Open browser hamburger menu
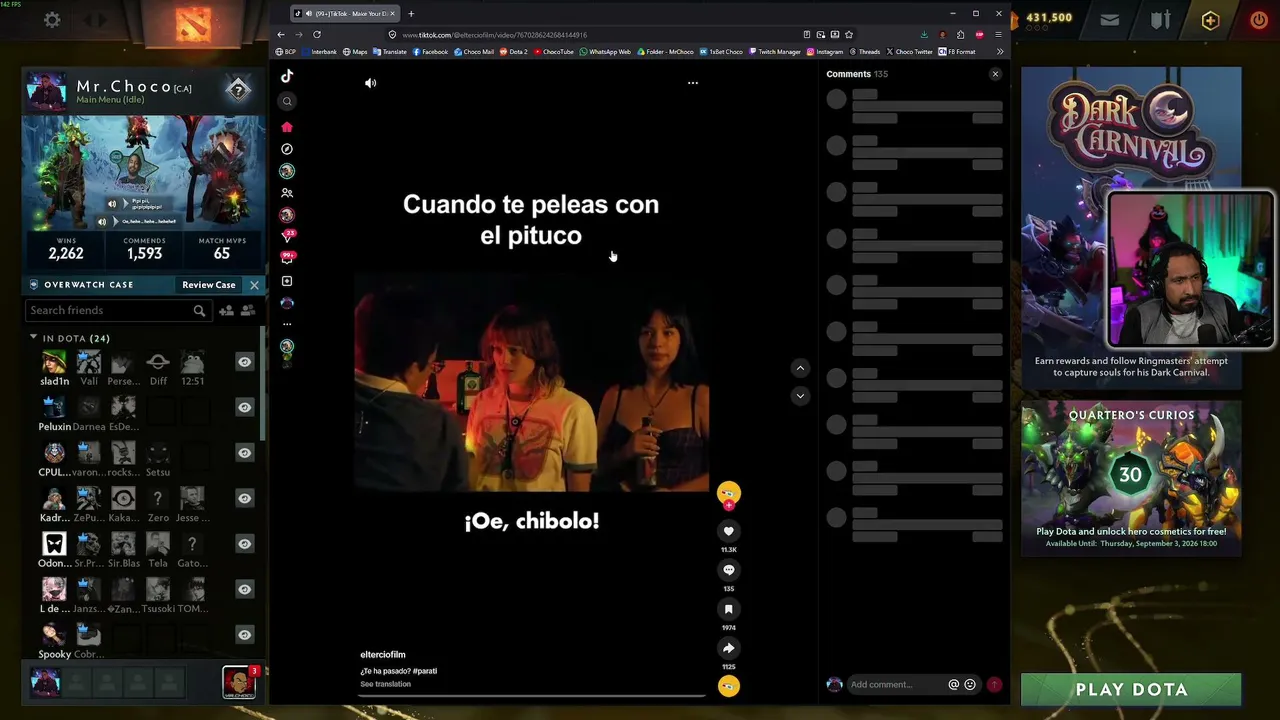 998,35
